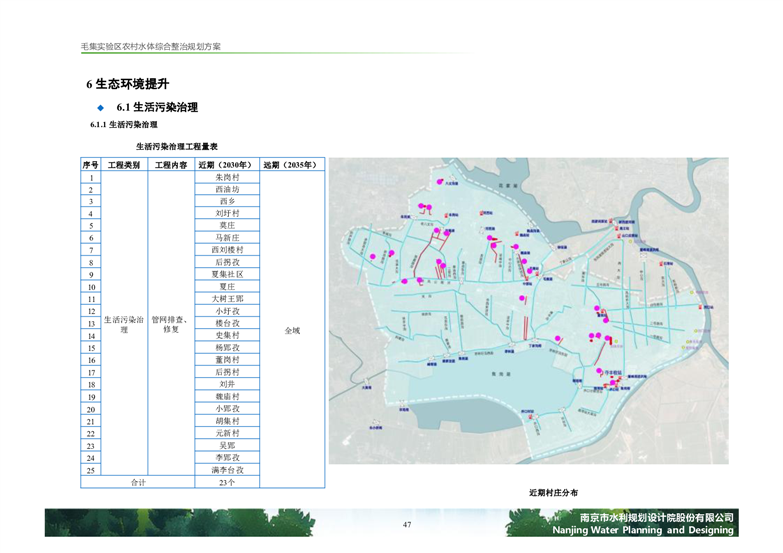Click the blue diamond bullet beside heading 6.1
Viewport: 783px width, 553px height.
click(100, 107)
